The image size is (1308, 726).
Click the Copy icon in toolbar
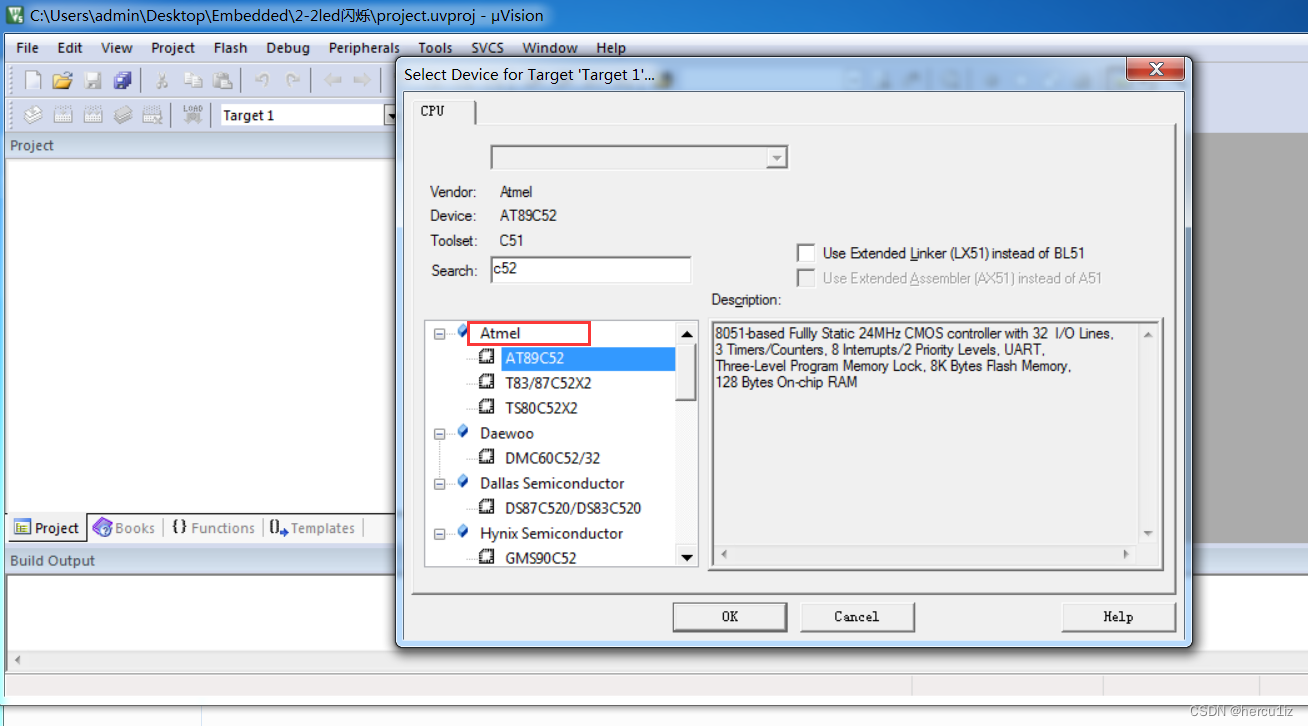click(x=193, y=81)
